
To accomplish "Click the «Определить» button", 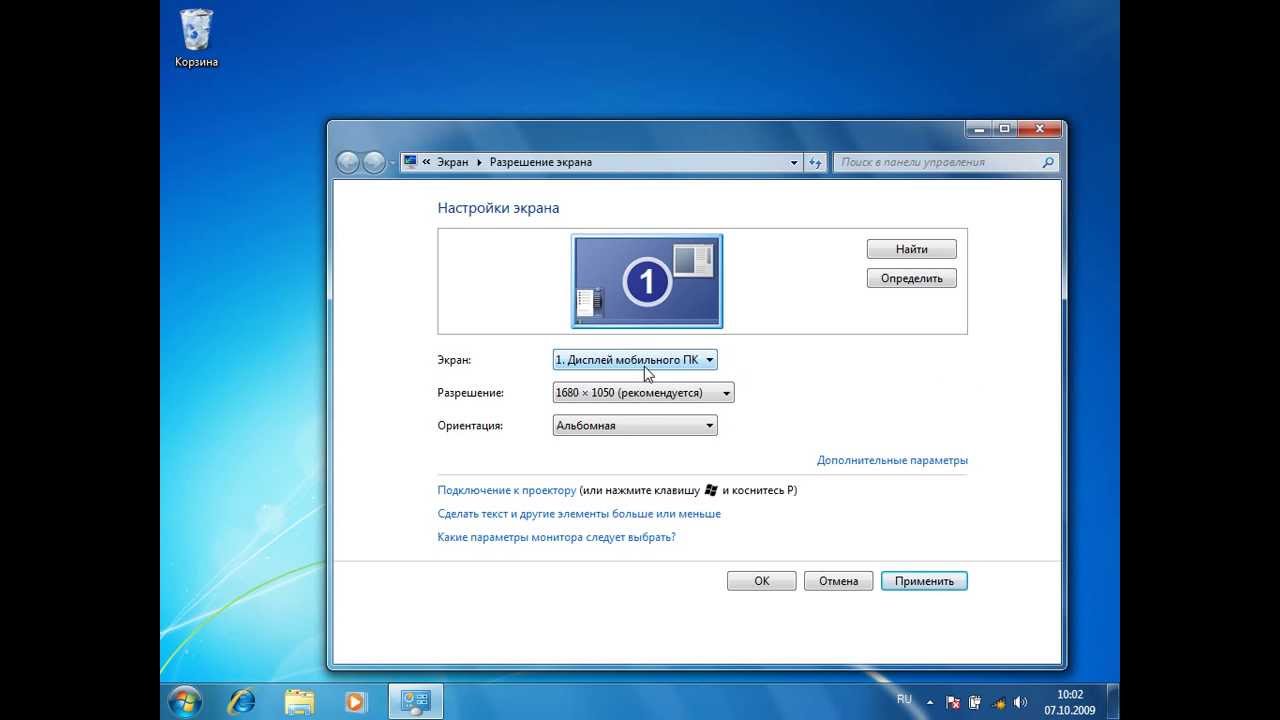I will (912, 278).
